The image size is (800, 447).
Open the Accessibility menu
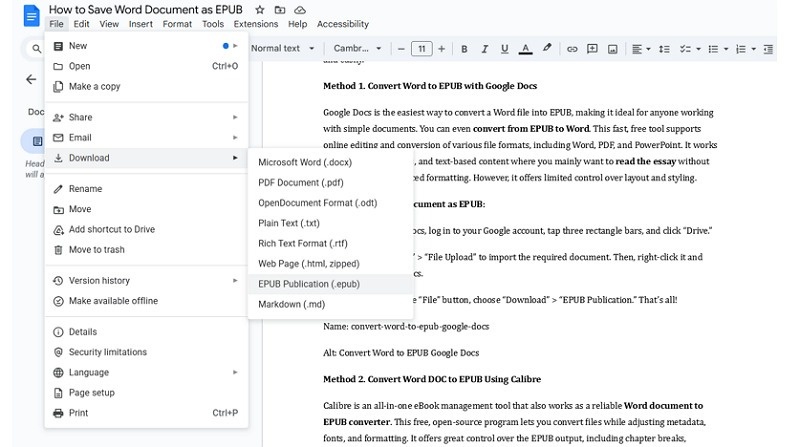[x=342, y=24]
